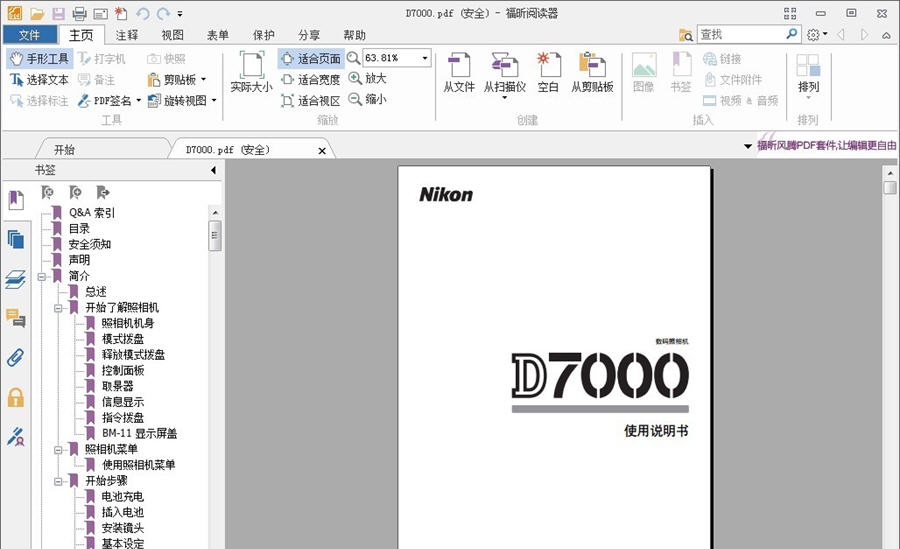This screenshot has width=900, height=549.
Task: Toggle the Fit Page (适合页面) mode
Action: click(311, 59)
